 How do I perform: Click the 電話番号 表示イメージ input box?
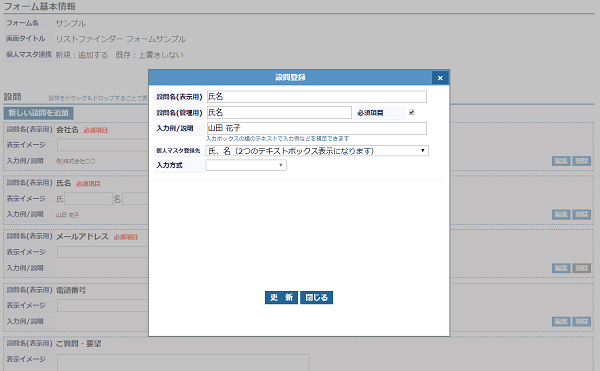[103, 306]
